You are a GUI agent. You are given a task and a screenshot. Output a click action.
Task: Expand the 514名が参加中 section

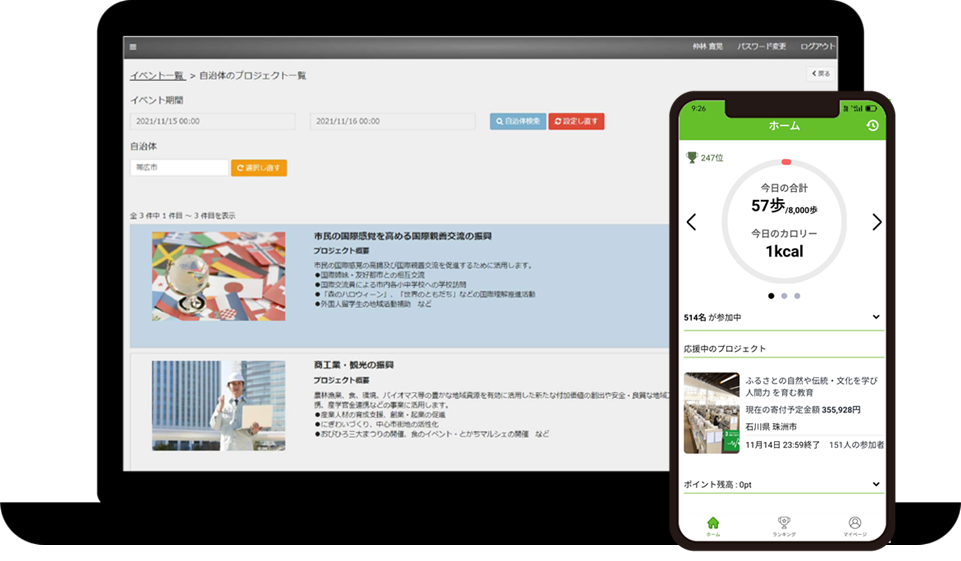coord(875,317)
